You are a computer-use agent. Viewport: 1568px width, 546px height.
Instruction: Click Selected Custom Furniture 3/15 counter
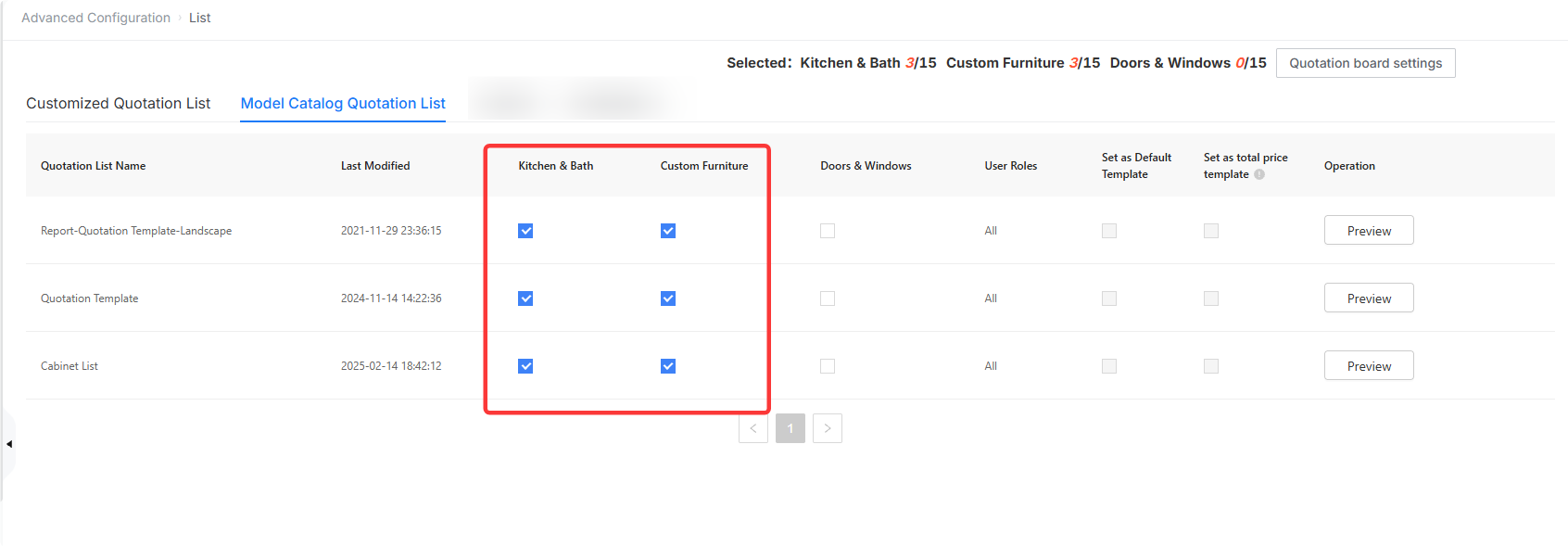(x=1023, y=63)
